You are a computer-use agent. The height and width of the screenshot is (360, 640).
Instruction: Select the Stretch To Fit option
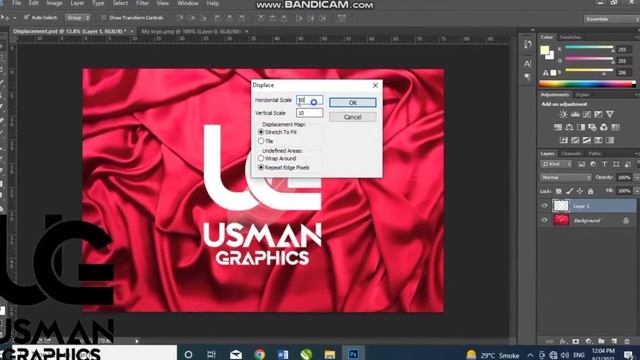[278, 132]
